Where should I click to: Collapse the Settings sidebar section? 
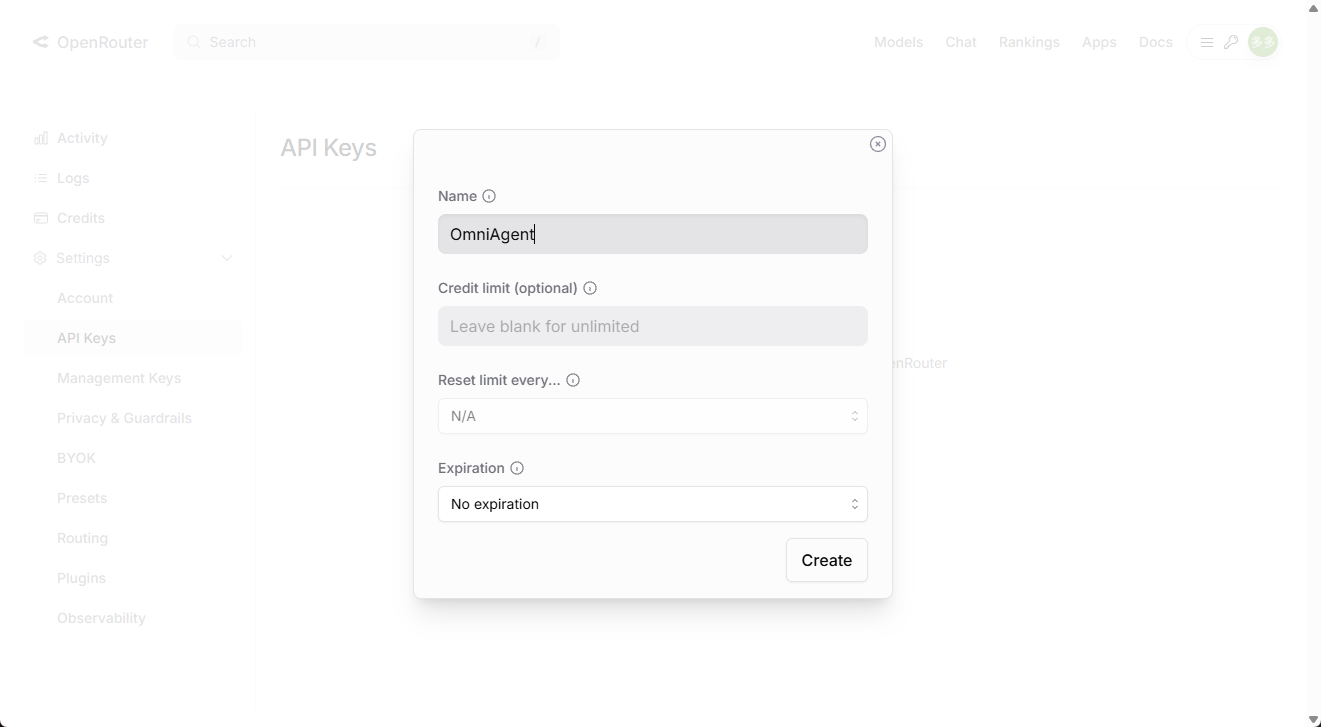pyautogui.click(x=227, y=258)
